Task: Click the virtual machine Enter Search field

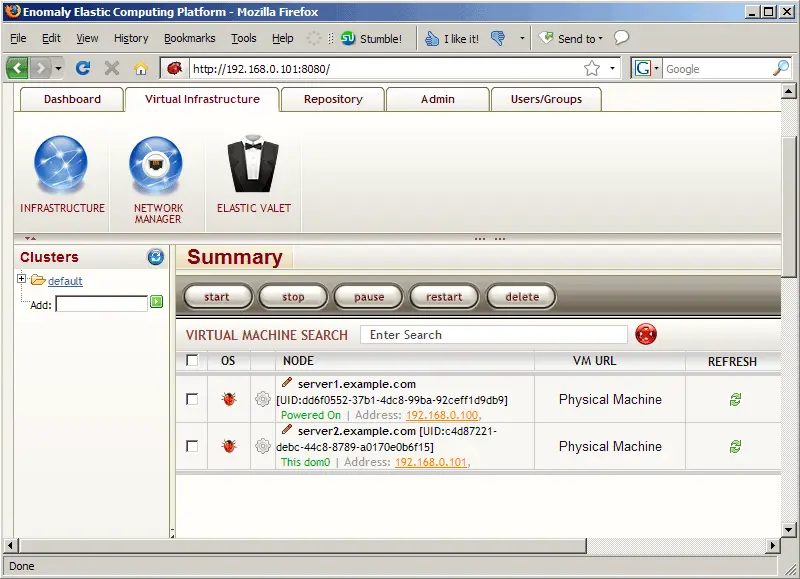Action: click(x=494, y=335)
